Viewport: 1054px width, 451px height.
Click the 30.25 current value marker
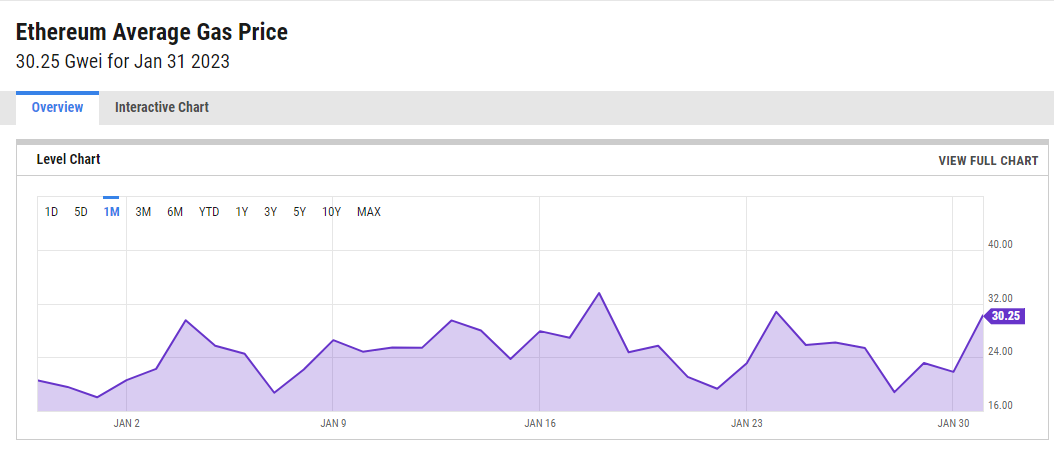1004,316
